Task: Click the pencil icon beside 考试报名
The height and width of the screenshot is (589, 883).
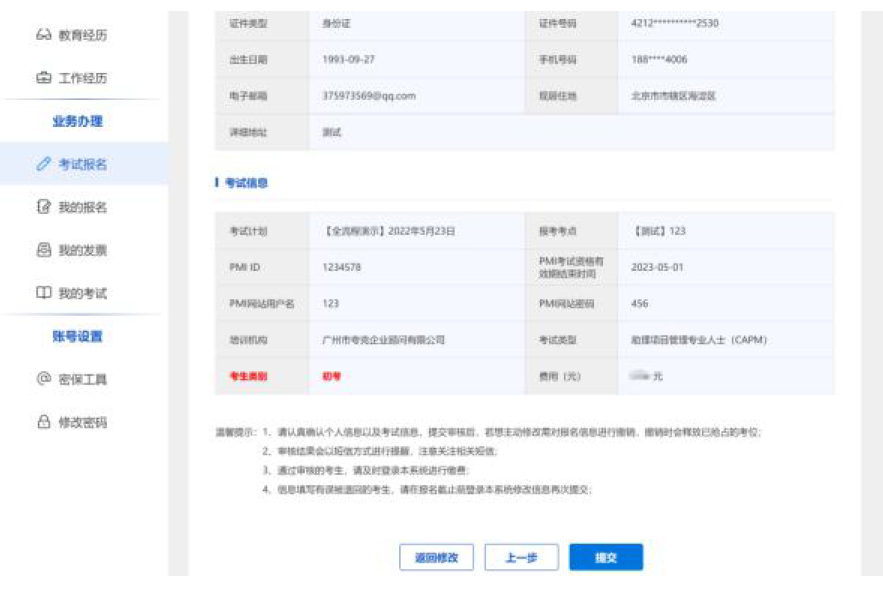Action: [43, 164]
